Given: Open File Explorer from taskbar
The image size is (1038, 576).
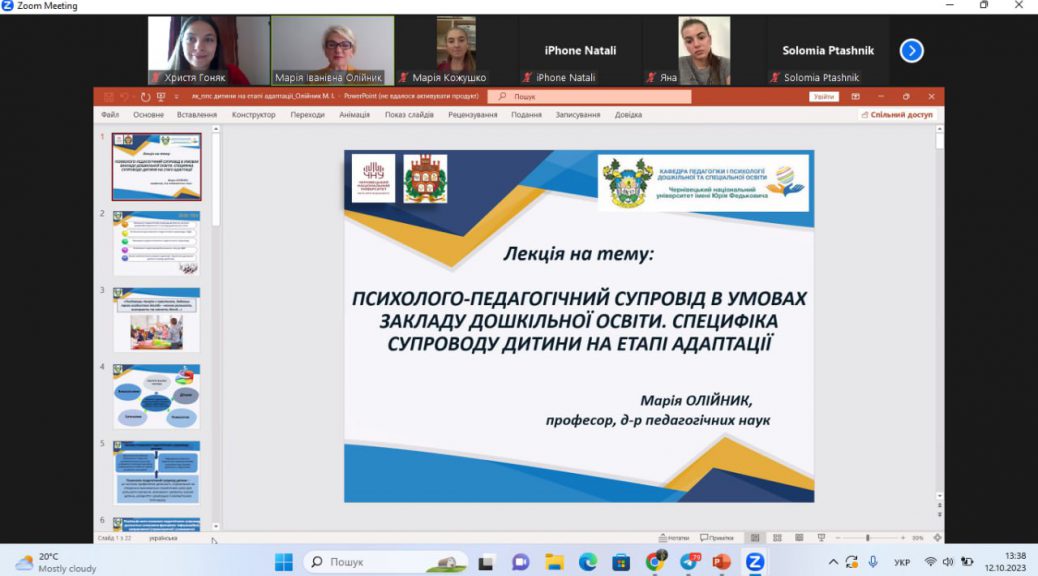Looking at the screenshot, I should coord(554,562).
